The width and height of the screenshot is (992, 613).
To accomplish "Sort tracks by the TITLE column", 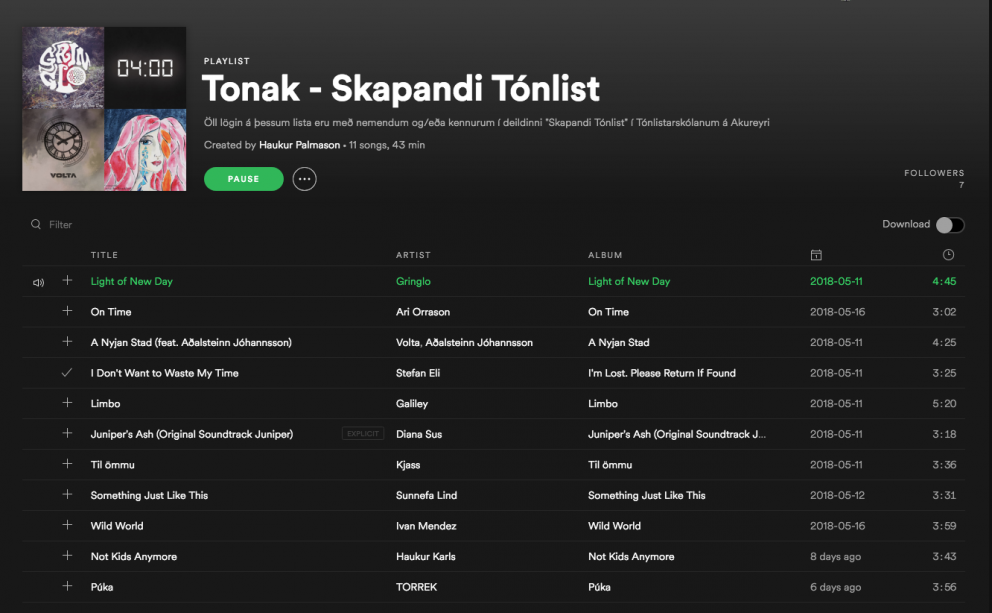I will click(104, 255).
